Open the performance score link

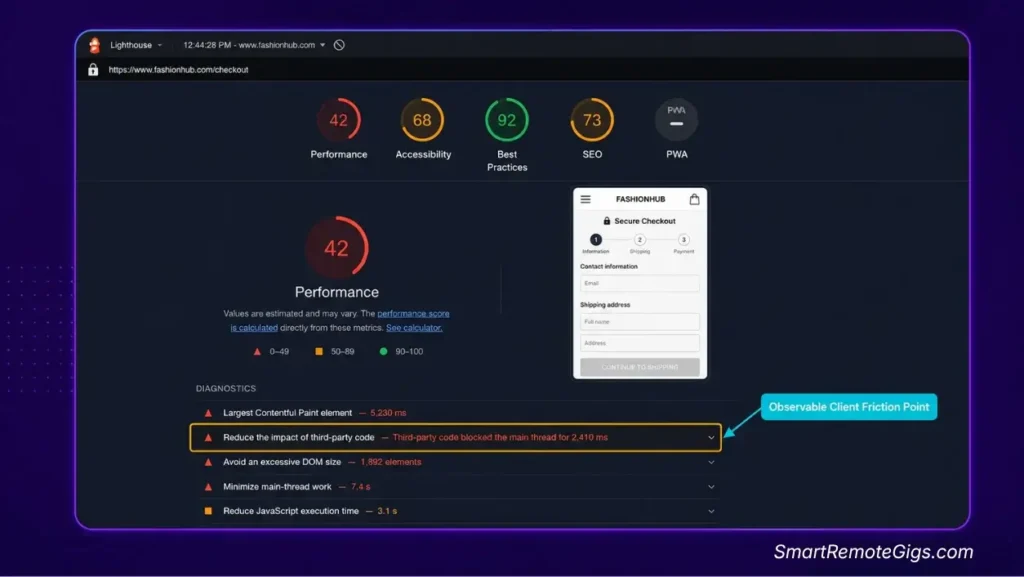point(413,313)
